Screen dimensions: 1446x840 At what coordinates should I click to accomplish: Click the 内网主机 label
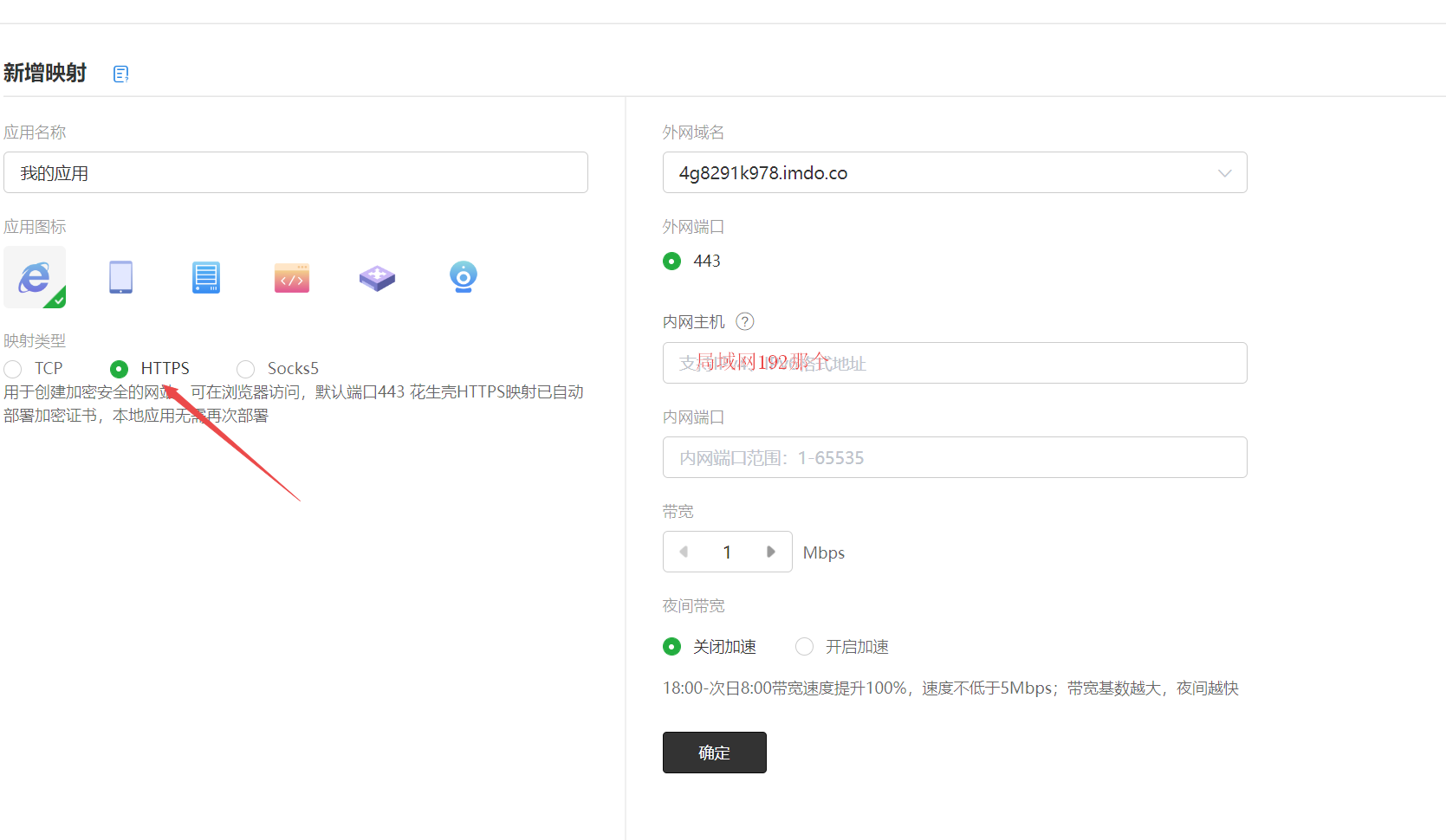coord(694,322)
